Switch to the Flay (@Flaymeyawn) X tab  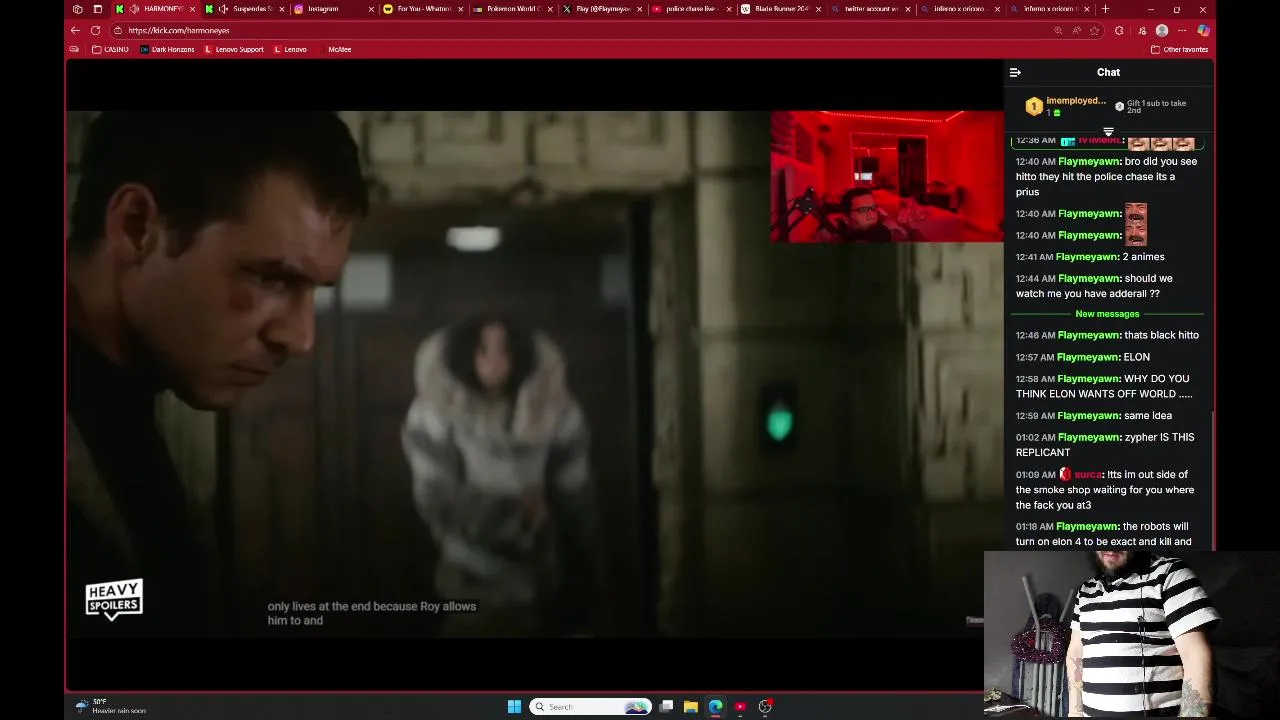pos(601,9)
